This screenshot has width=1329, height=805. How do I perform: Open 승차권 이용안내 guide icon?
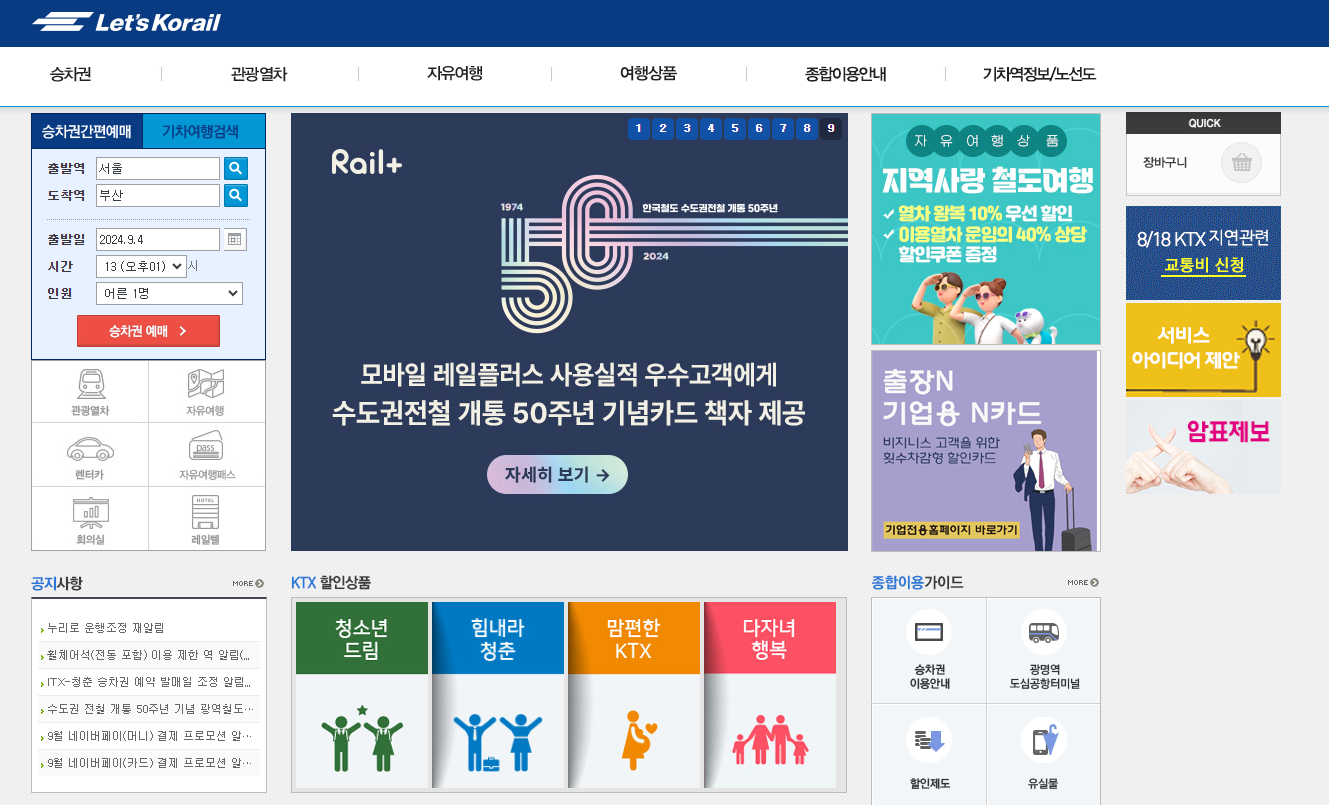(929, 650)
